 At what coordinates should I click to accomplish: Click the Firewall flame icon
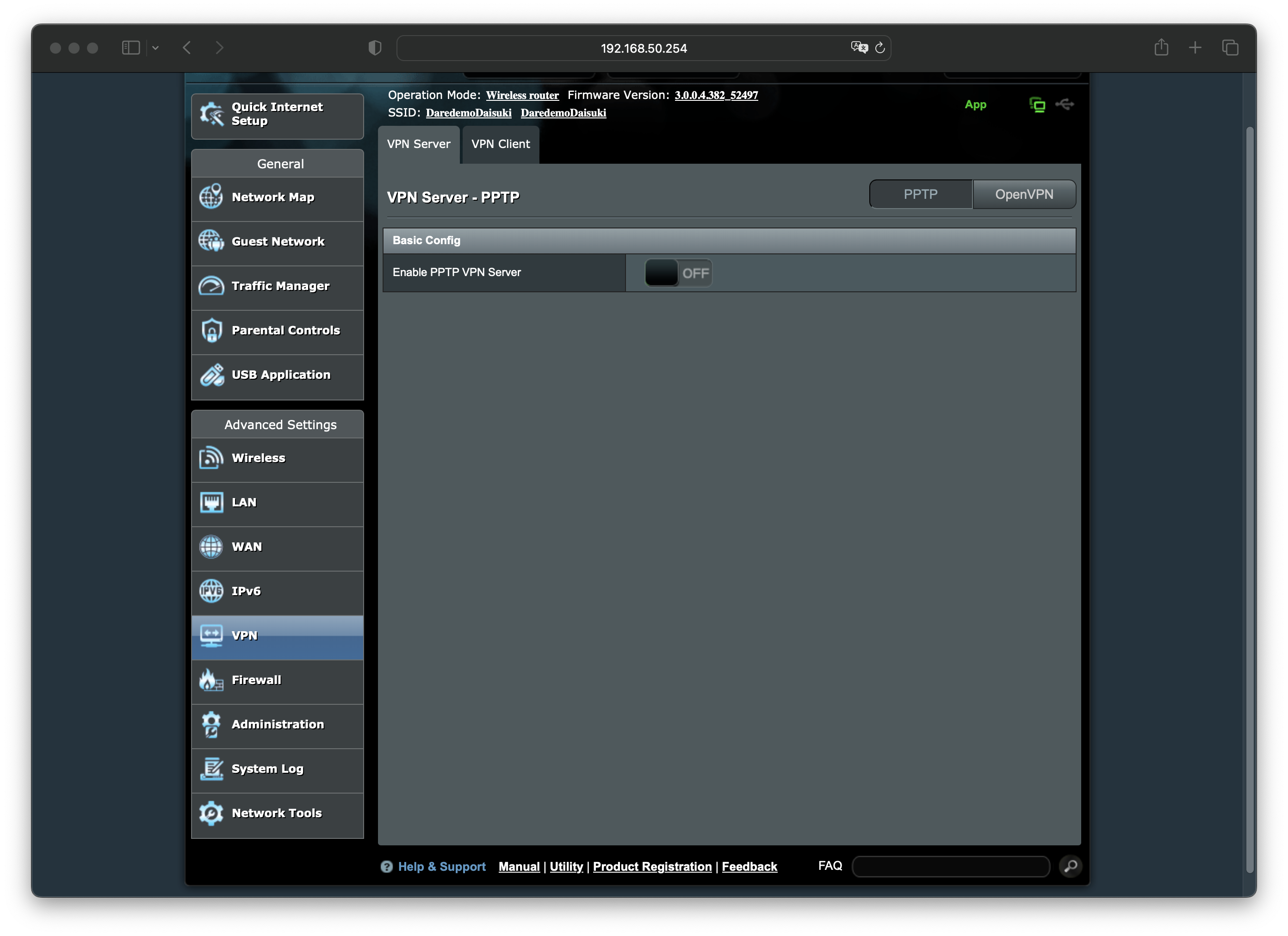[211, 679]
